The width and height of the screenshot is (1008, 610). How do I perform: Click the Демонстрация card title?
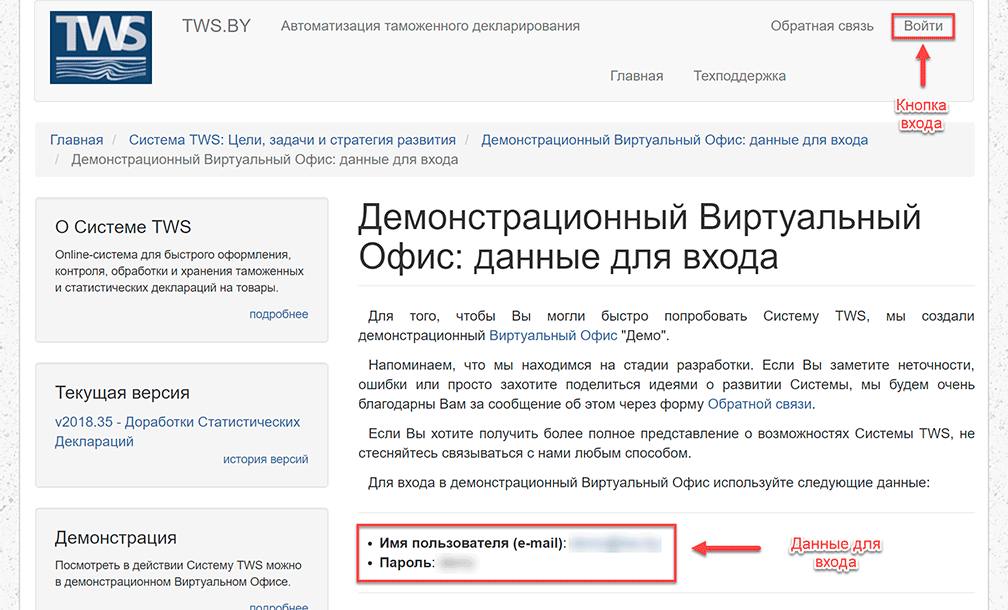116,538
